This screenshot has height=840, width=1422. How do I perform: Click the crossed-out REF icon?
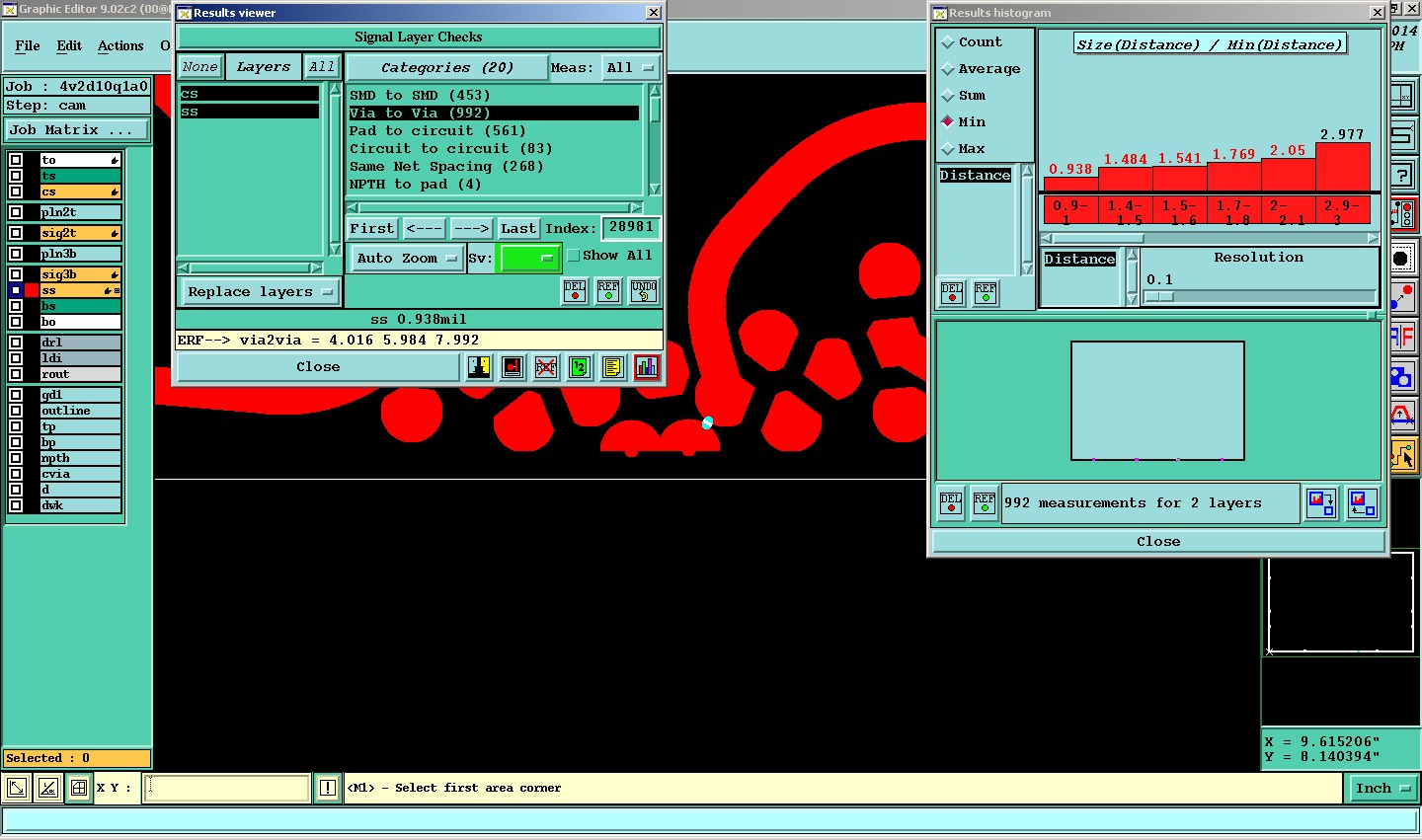click(x=546, y=367)
